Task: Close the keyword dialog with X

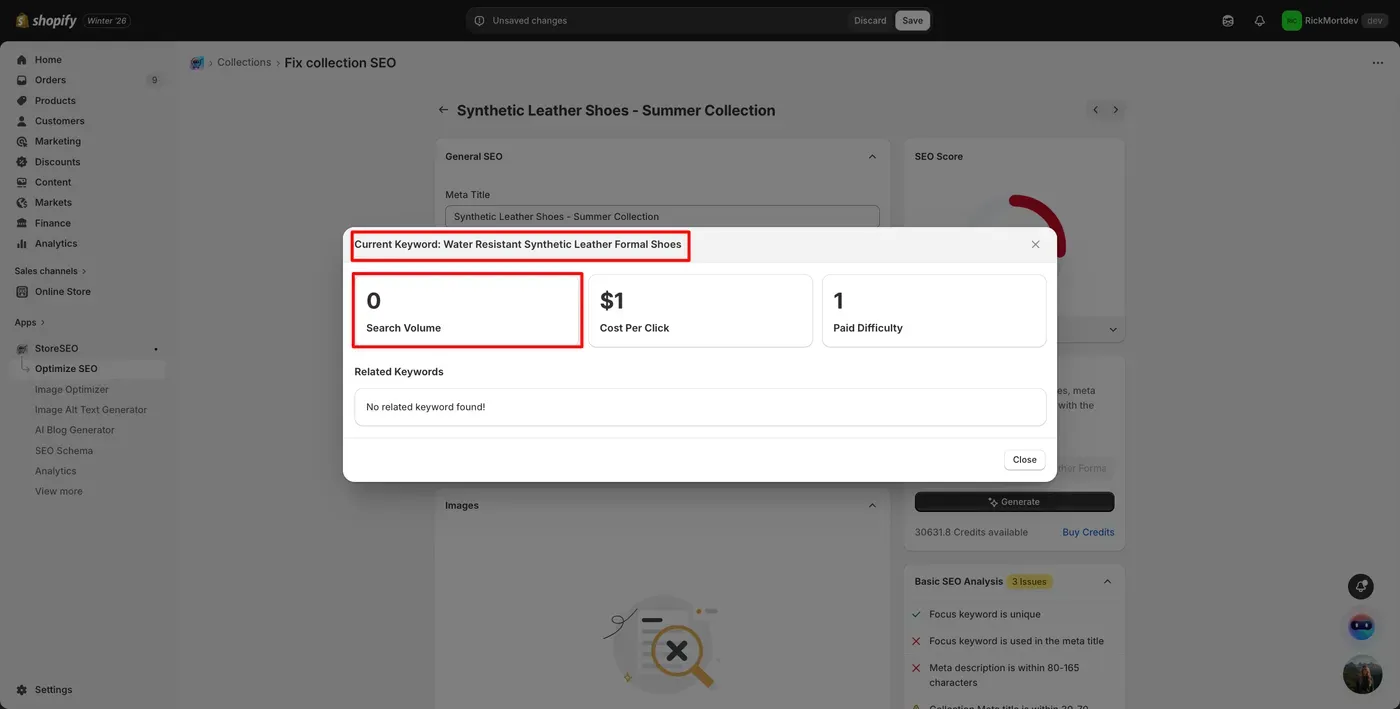Action: click(1035, 244)
